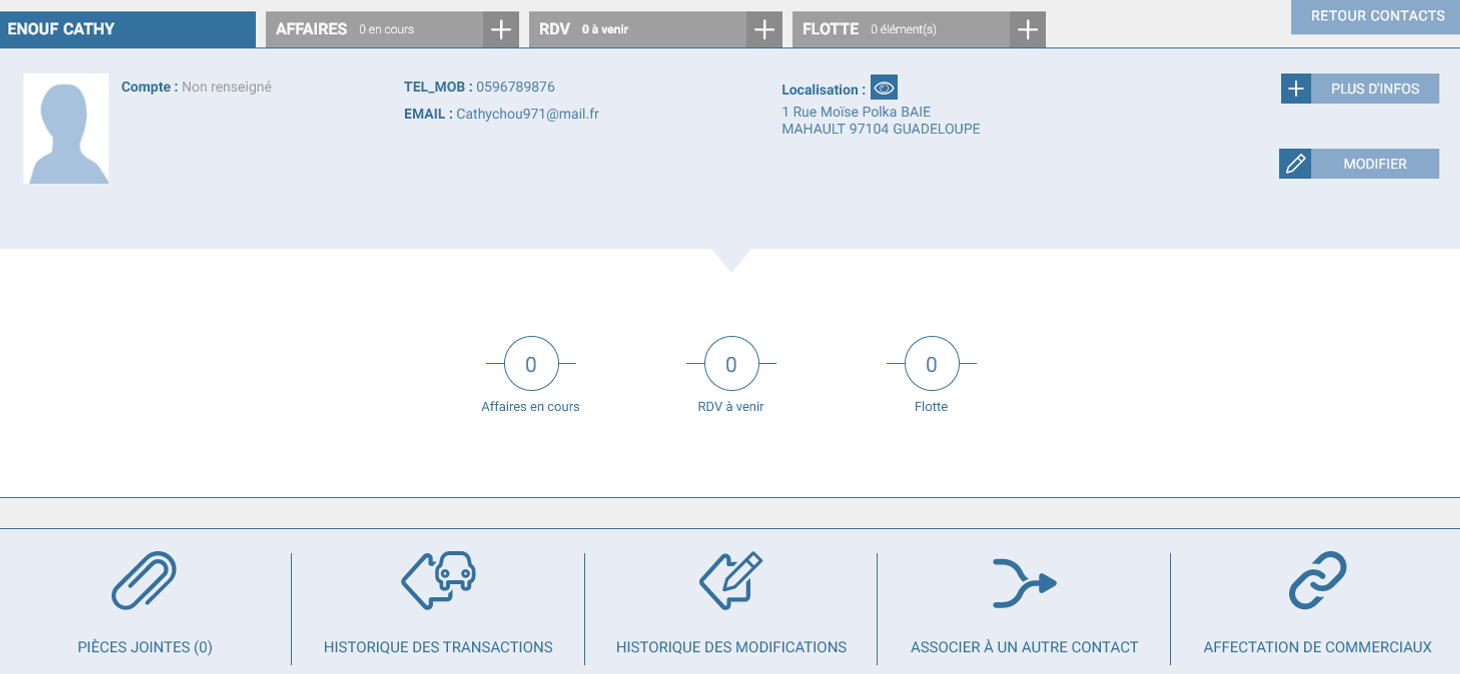Image resolution: width=1460 pixels, height=674 pixels.
Task: Click the MAHAULT 97104 GUADELOUPE line
Action: click(881, 129)
